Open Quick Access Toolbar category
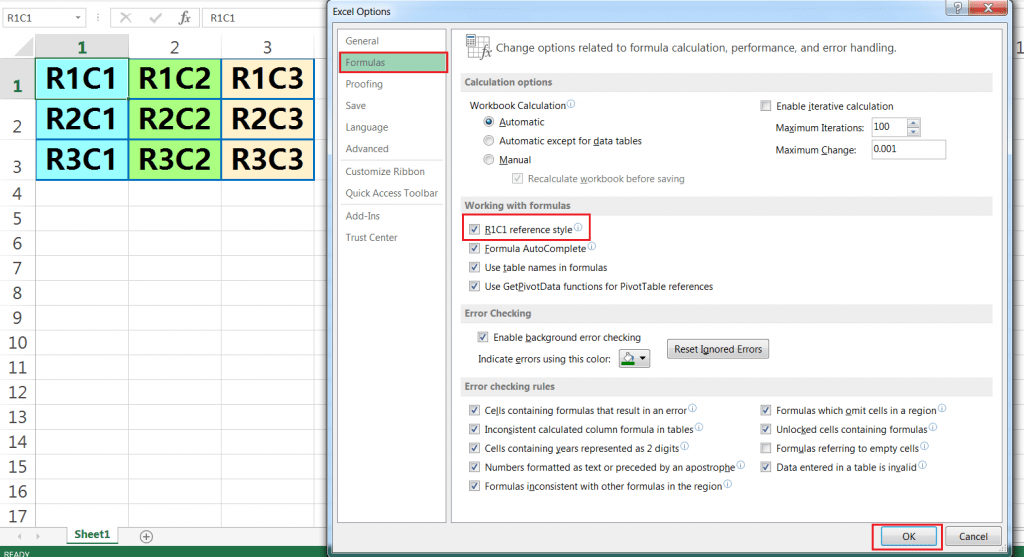 [392, 193]
